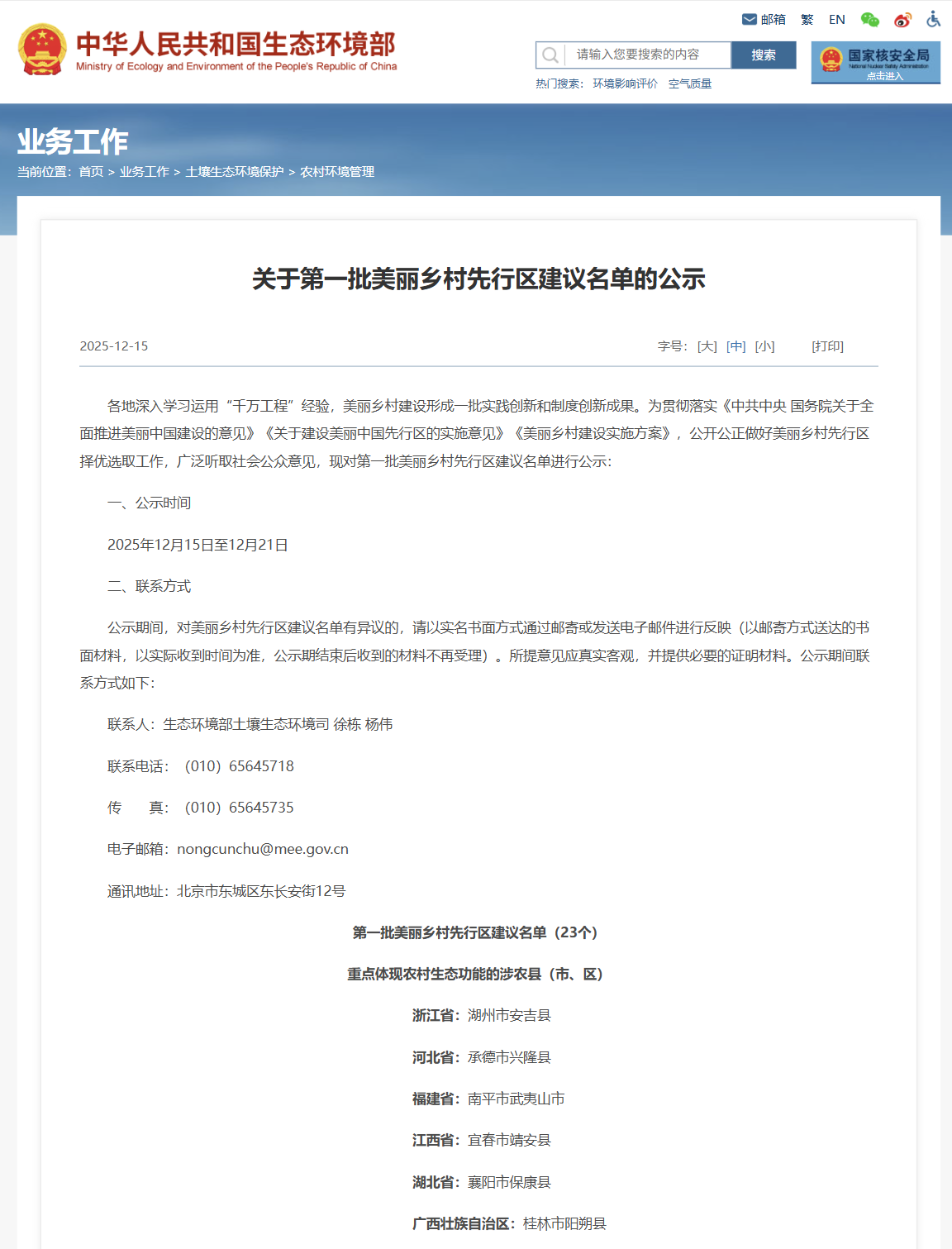Switch to Traditional Chinese (繁)
The image size is (952, 1249).
pyautogui.click(x=807, y=20)
